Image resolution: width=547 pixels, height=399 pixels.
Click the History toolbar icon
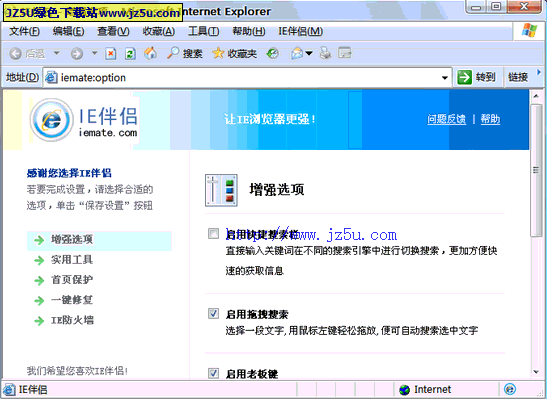pos(272,53)
